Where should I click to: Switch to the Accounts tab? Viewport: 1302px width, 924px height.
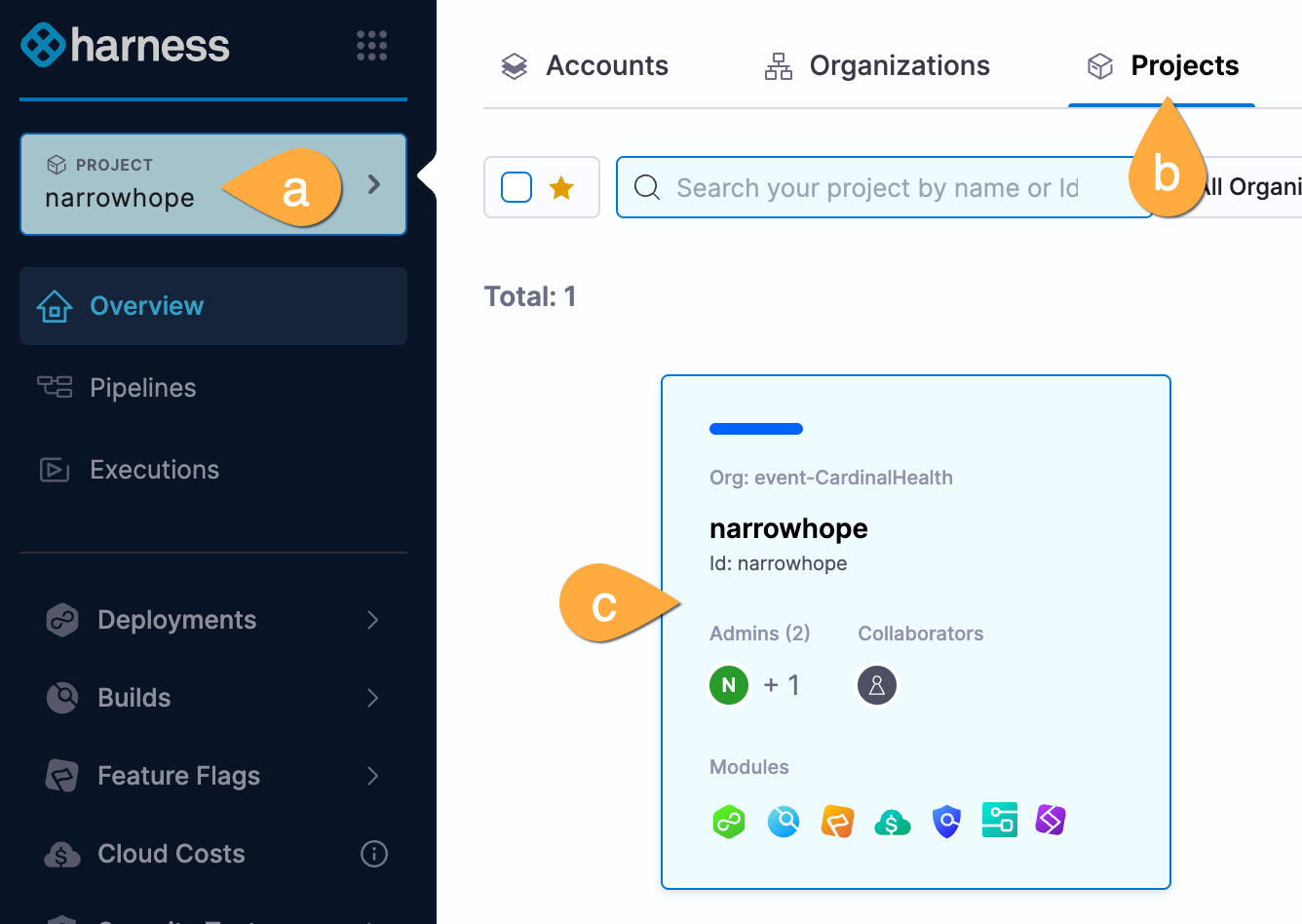tap(585, 66)
